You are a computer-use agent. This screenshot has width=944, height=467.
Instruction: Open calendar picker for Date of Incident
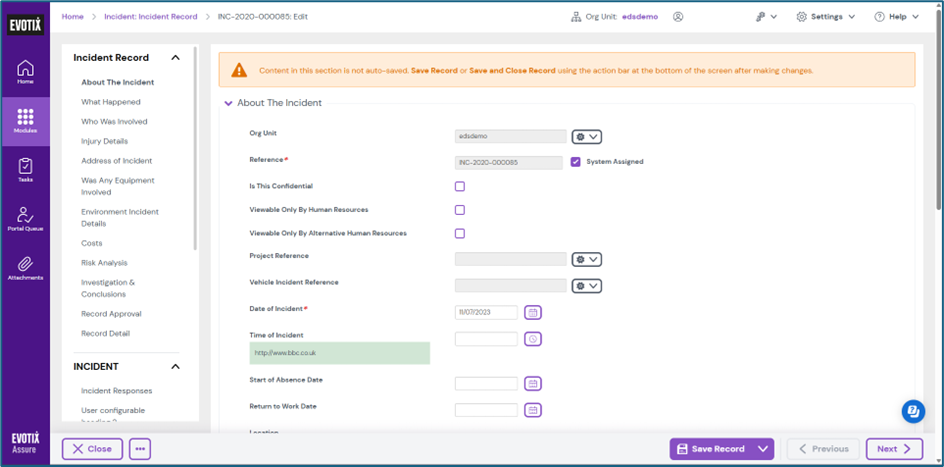tap(533, 313)
